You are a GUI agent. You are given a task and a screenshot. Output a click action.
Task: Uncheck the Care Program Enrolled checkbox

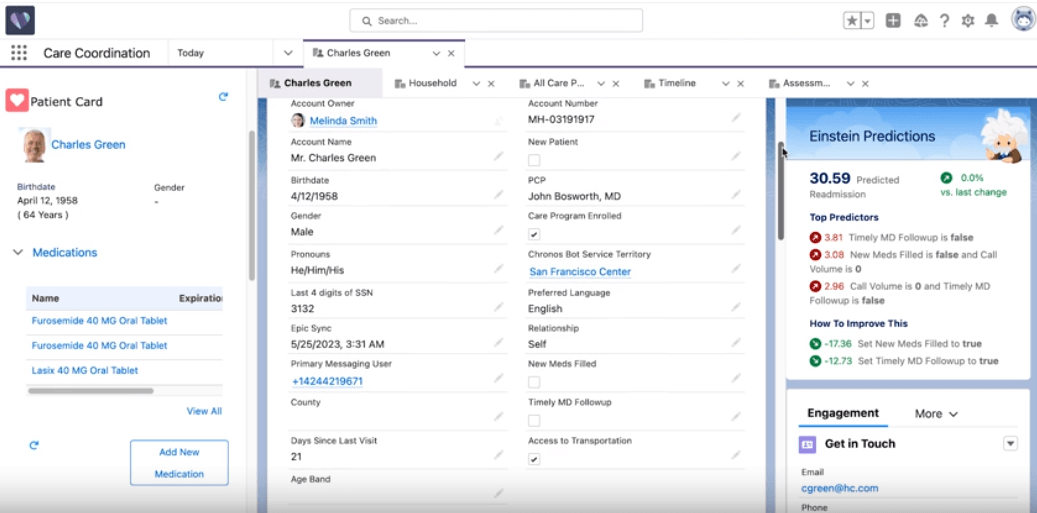[534, 234]
